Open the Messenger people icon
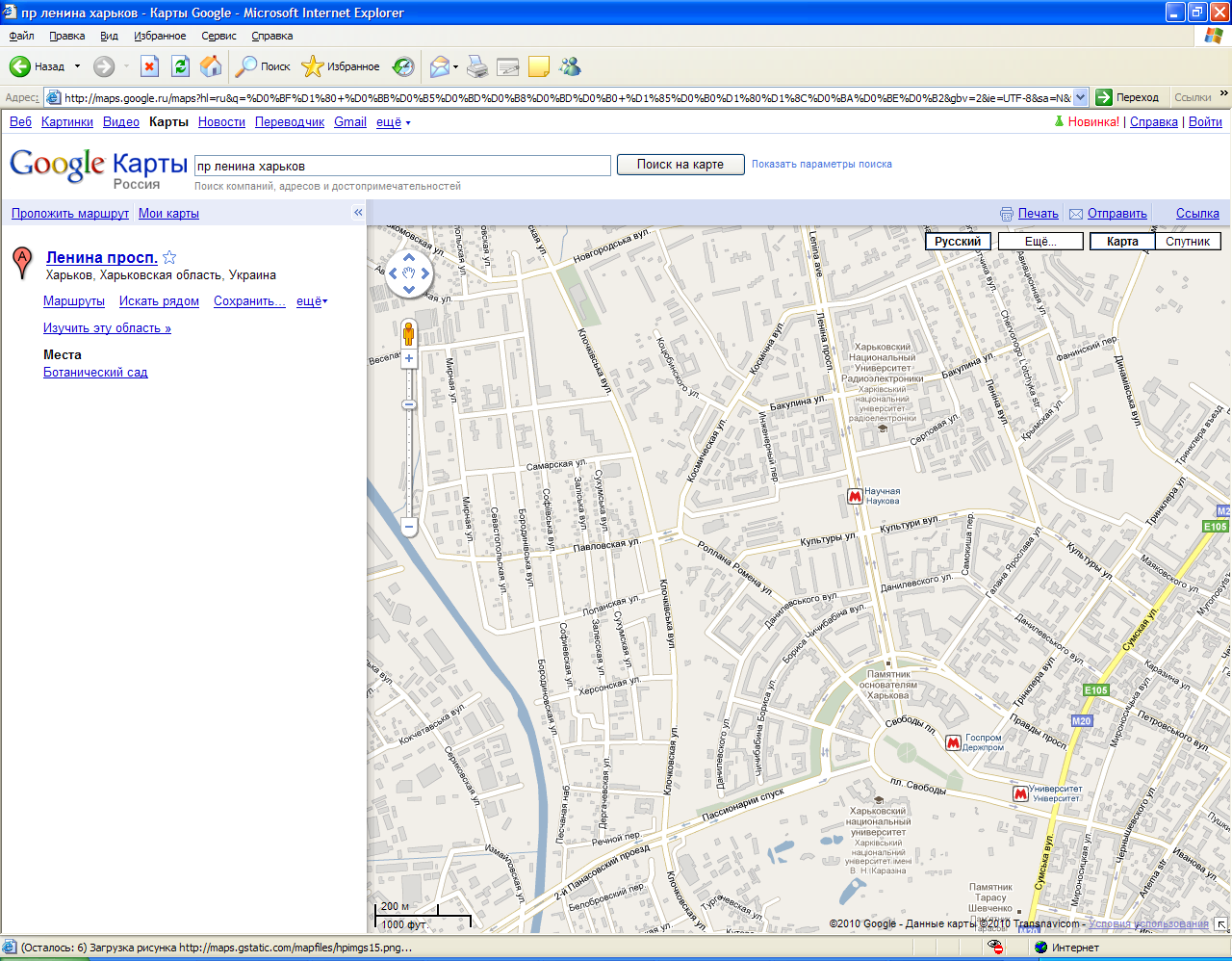The height and width of the screenshot is (961, 1232). (570, 66)
